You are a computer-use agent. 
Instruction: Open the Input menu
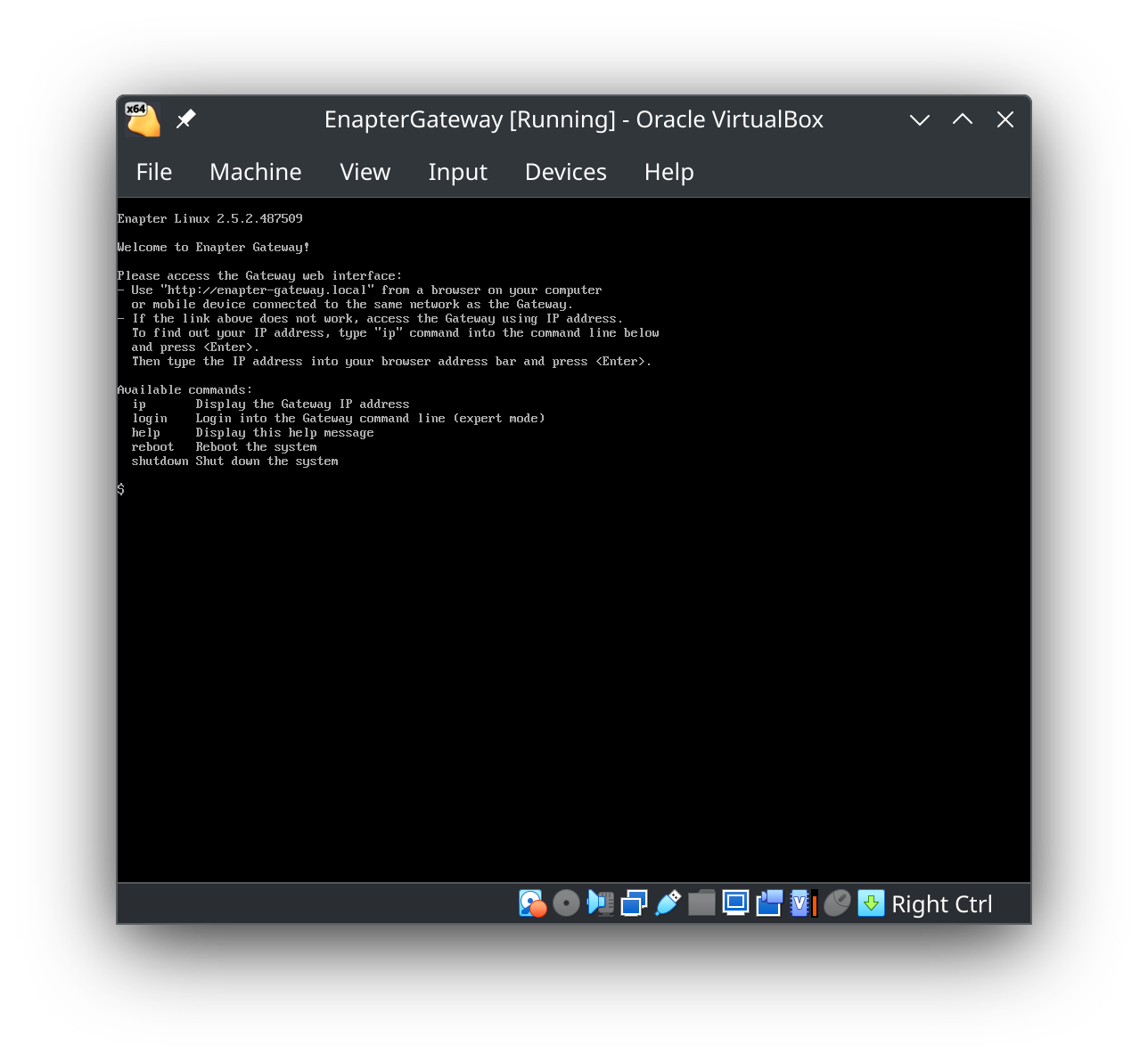pos(457,172)
